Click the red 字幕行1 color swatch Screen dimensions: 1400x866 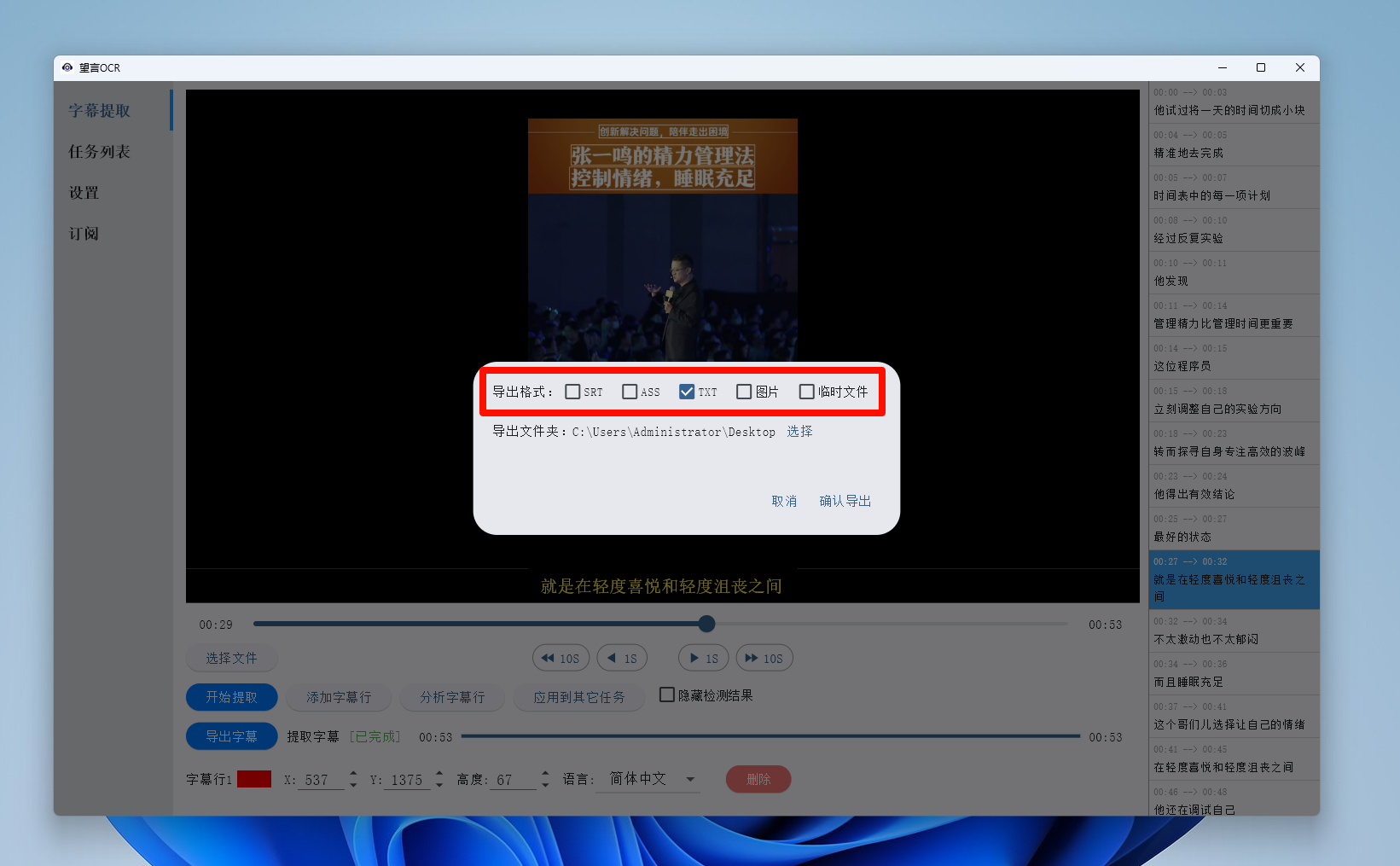tap(254, 779)
